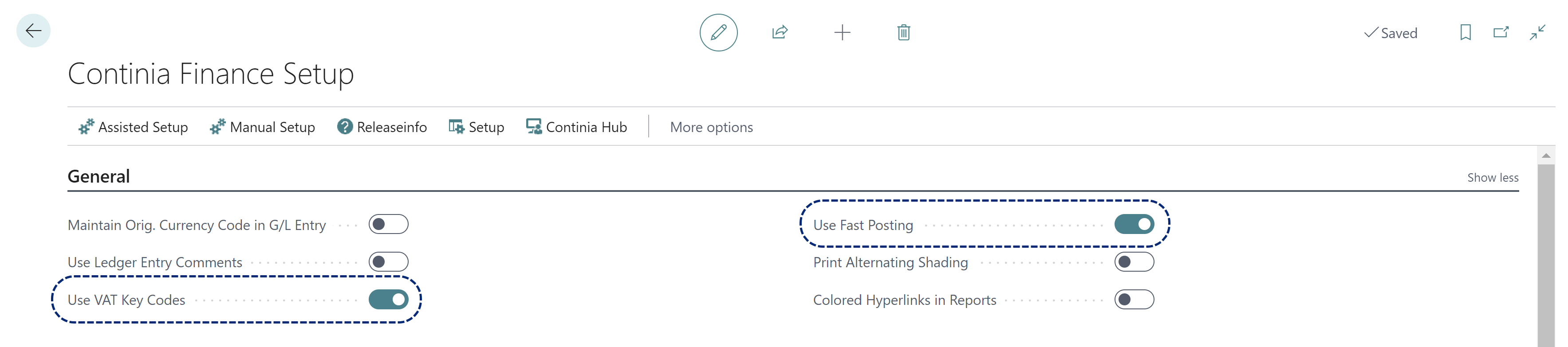Delete record with the trash icon
The image size is (1568, 347).
point(903,32)
